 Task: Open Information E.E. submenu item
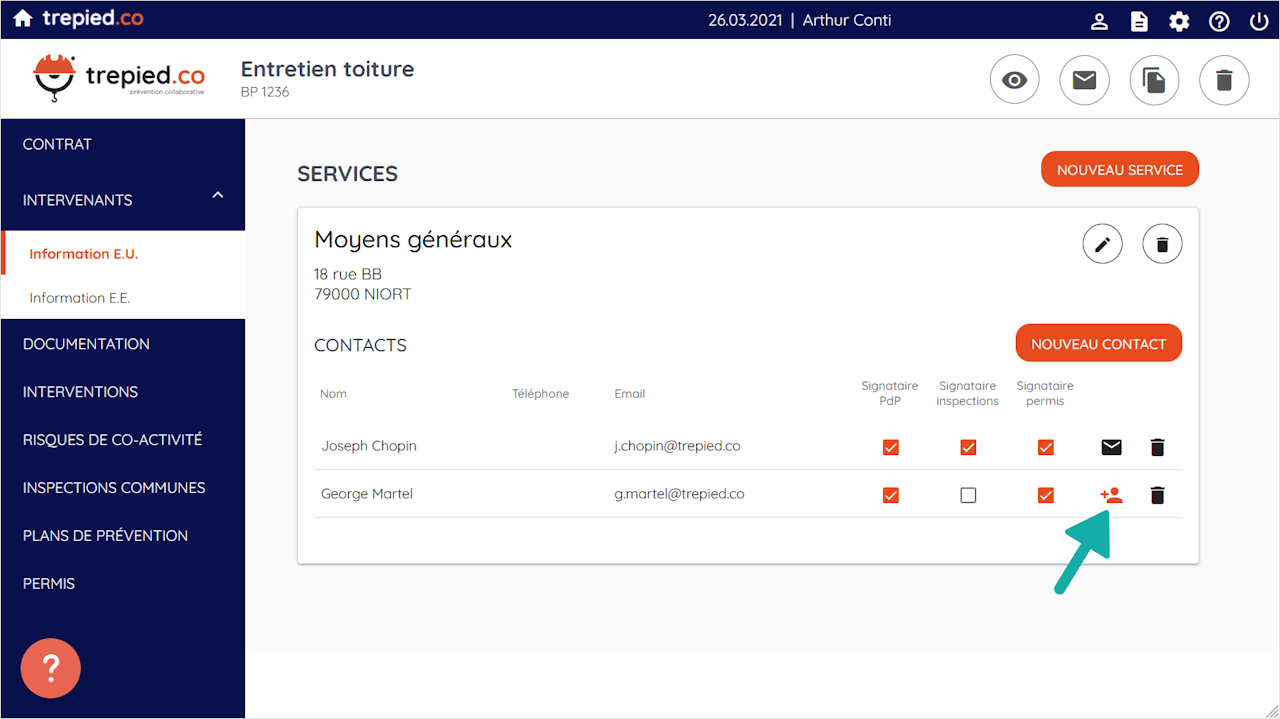click(x=80, y=298)
